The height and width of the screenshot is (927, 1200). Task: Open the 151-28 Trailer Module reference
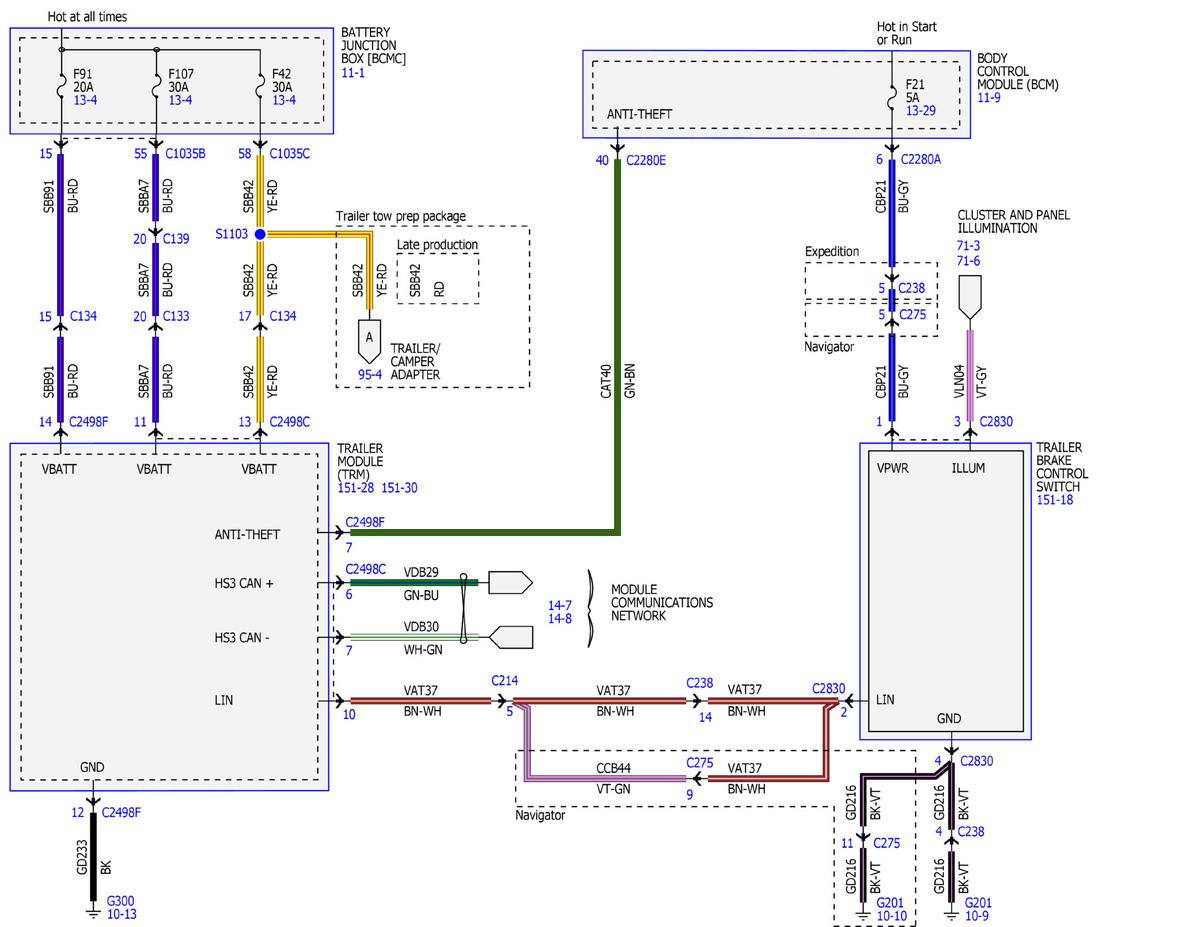pyautogui.click(x=357, y=487)
